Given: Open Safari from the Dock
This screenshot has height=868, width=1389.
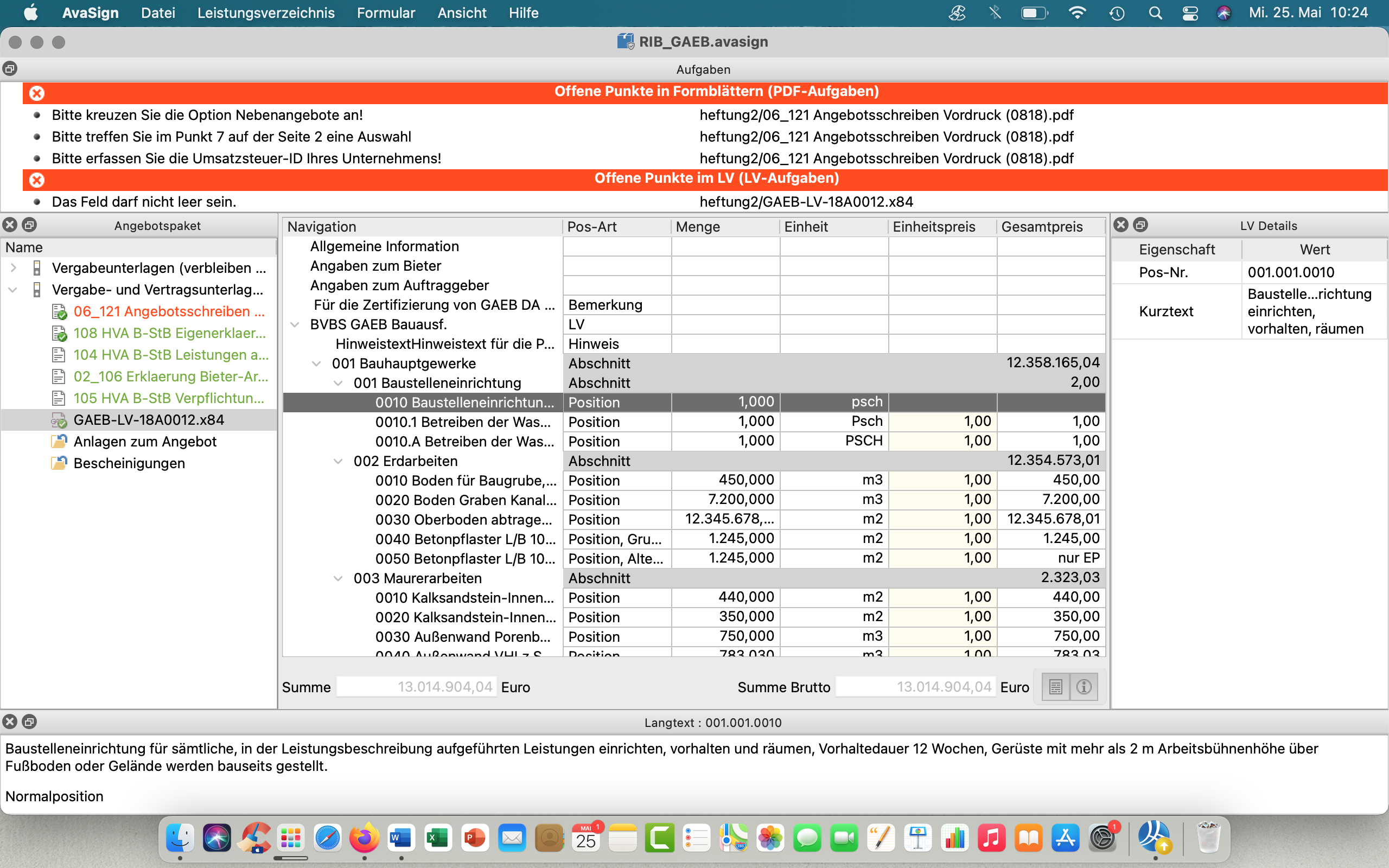Looking at the screenshot, I should coord(327,838).
